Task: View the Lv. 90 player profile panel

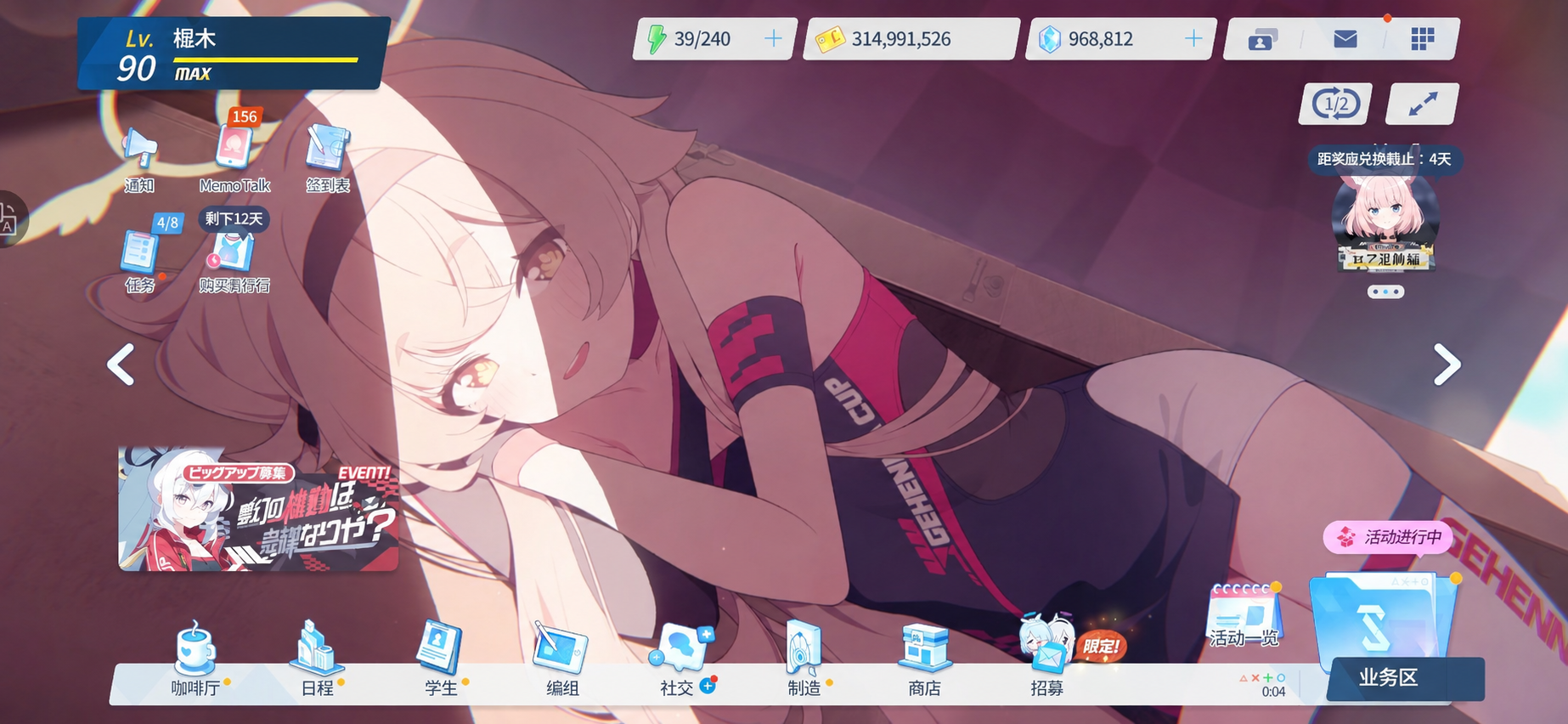Action: 233,53
